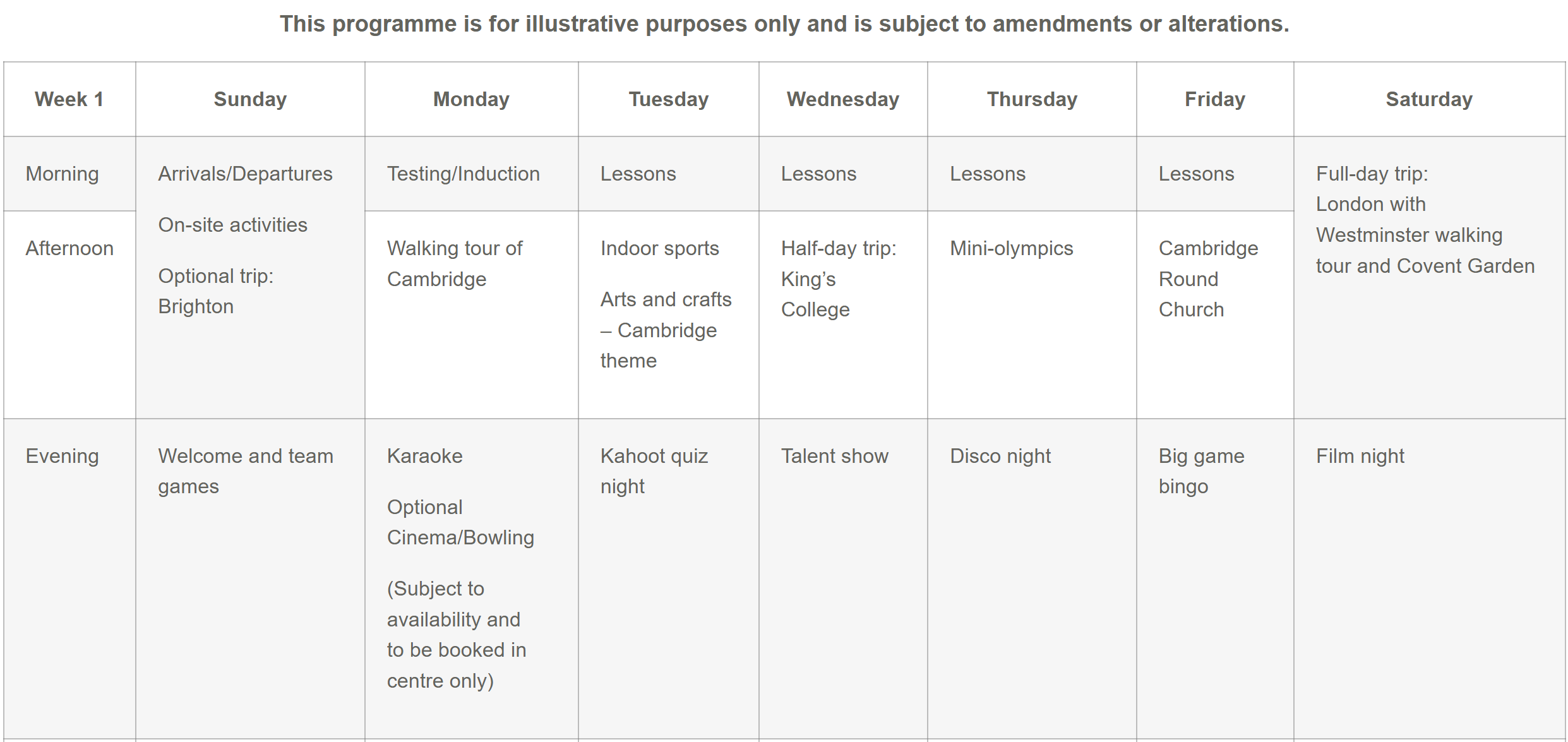This screenshot has height=742, width=1568.
Task: Click the Evening row label
Action: pyautogui.click(x=62, y=456)
